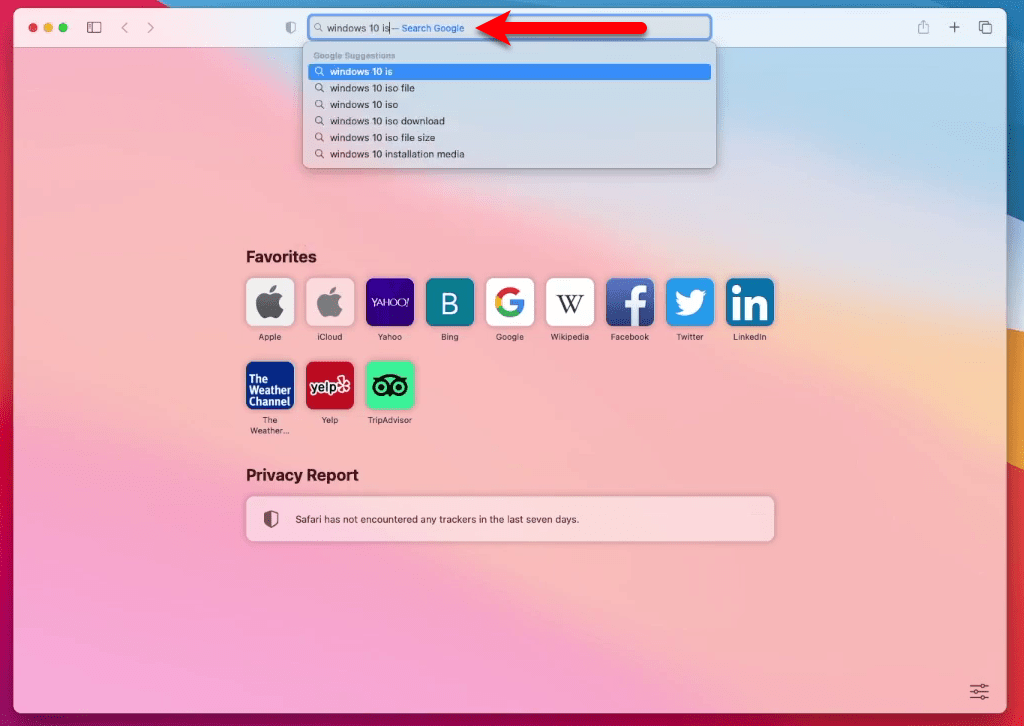Click in the address search field
Screen dimensions: 1024x726
click(x=509, y=27)
